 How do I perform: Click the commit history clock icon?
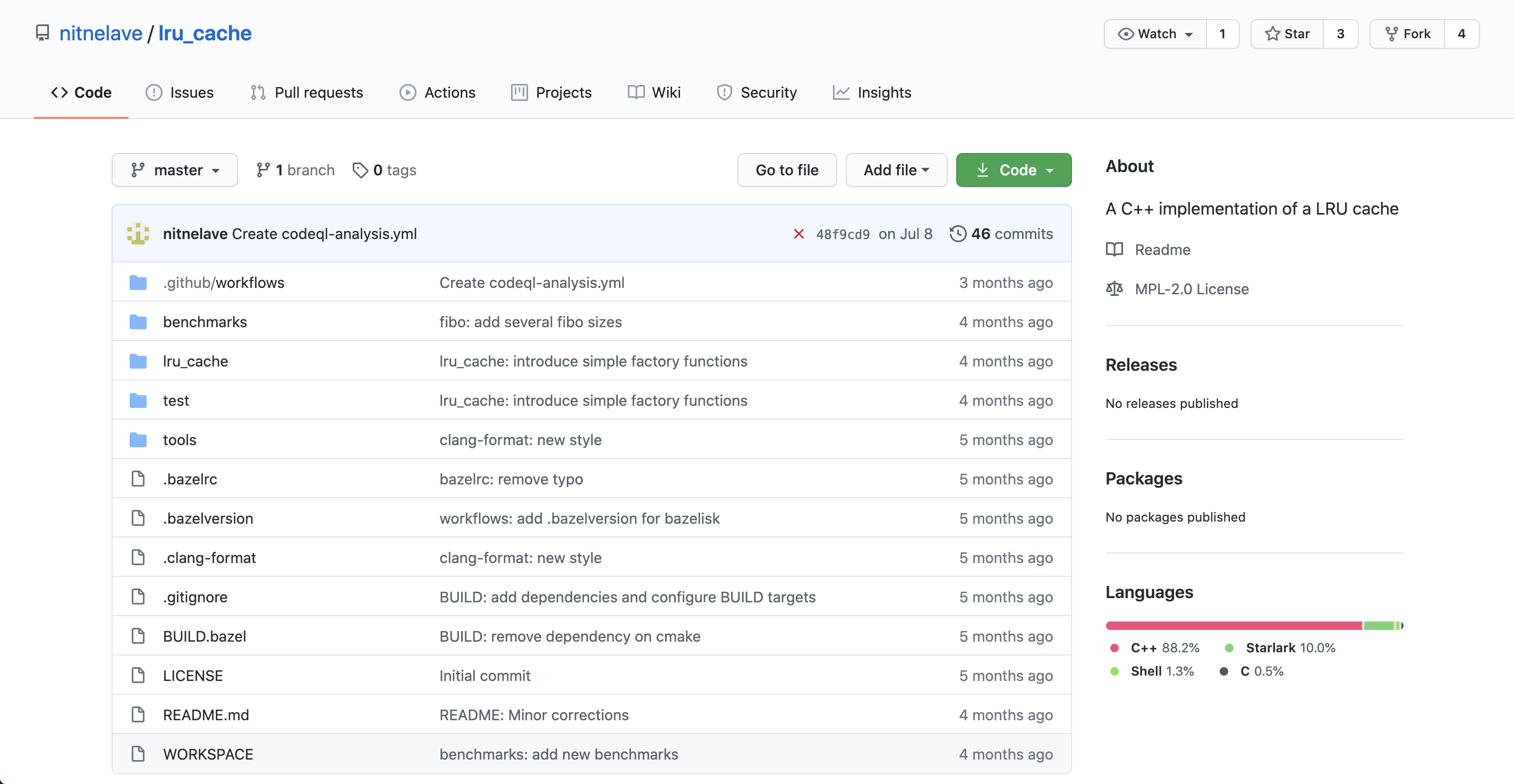(957, 234)
